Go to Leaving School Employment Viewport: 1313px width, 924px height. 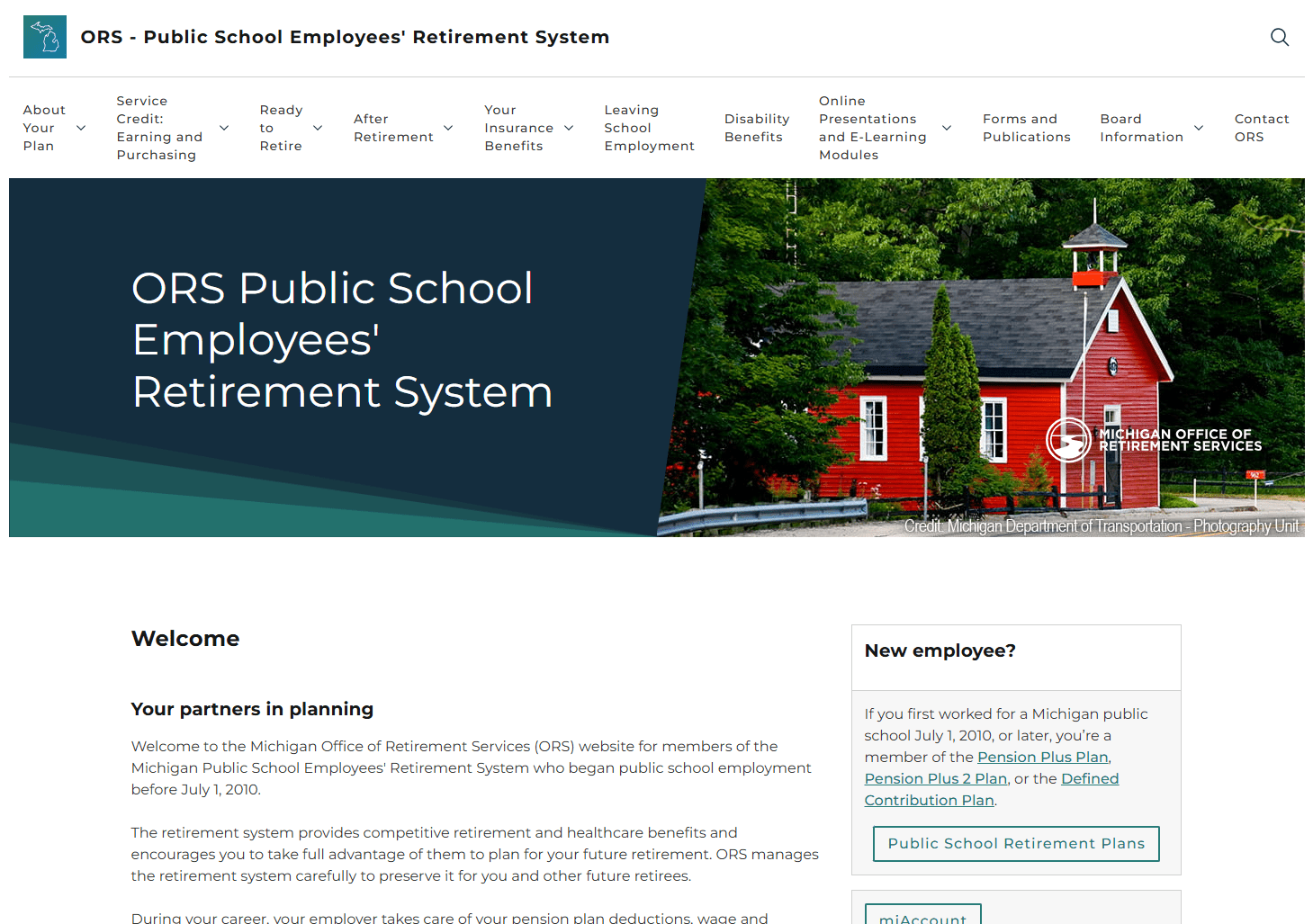pyautogui.click(x=649, y=128)
